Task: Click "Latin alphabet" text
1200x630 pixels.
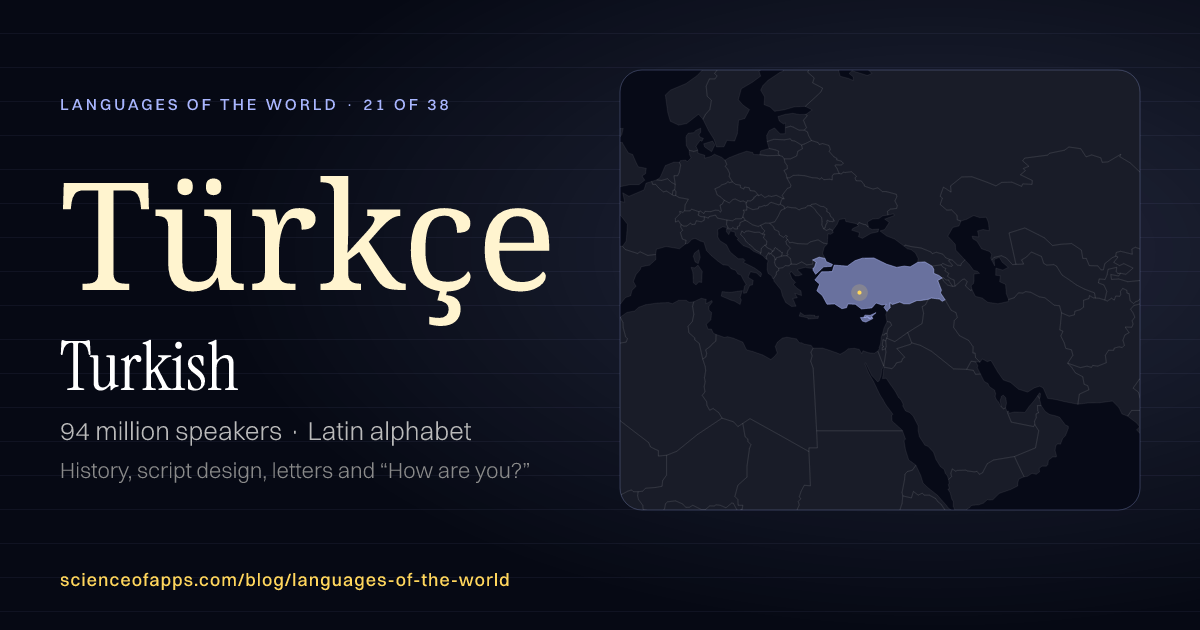Action: (x=389, y=432)
